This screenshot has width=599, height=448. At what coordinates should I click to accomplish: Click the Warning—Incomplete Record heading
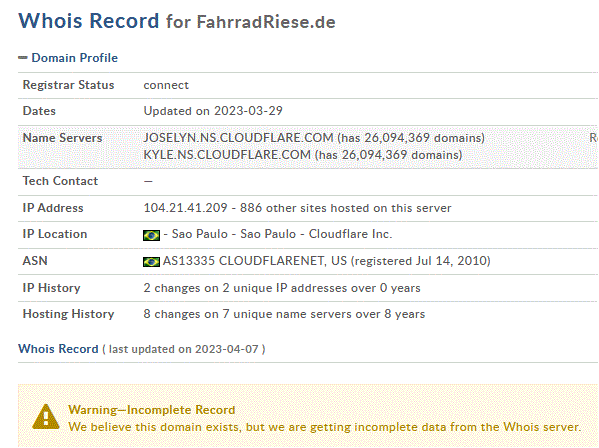152,410
